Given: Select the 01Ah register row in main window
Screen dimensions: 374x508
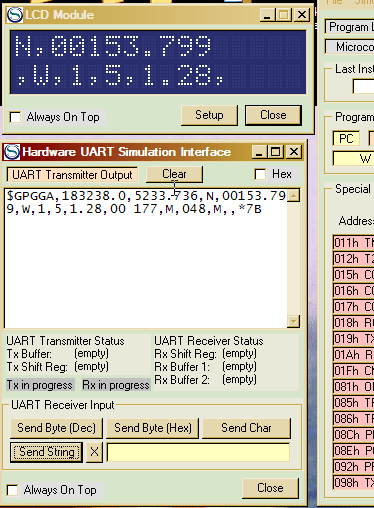Looking at the screenshot, I should pos(353,355).
